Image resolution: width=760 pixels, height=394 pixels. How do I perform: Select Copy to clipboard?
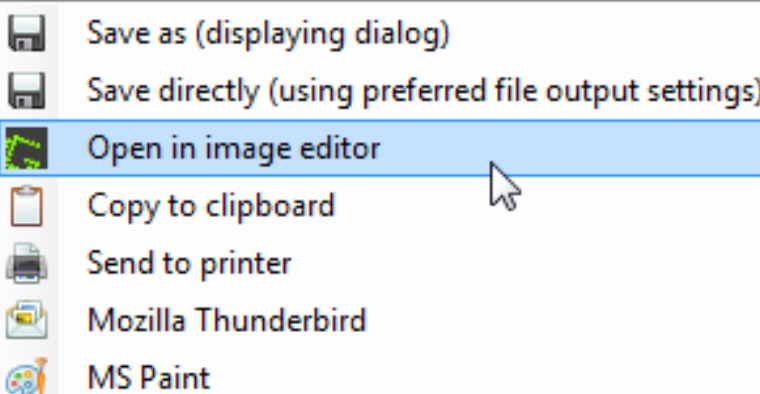click(211, 206)
